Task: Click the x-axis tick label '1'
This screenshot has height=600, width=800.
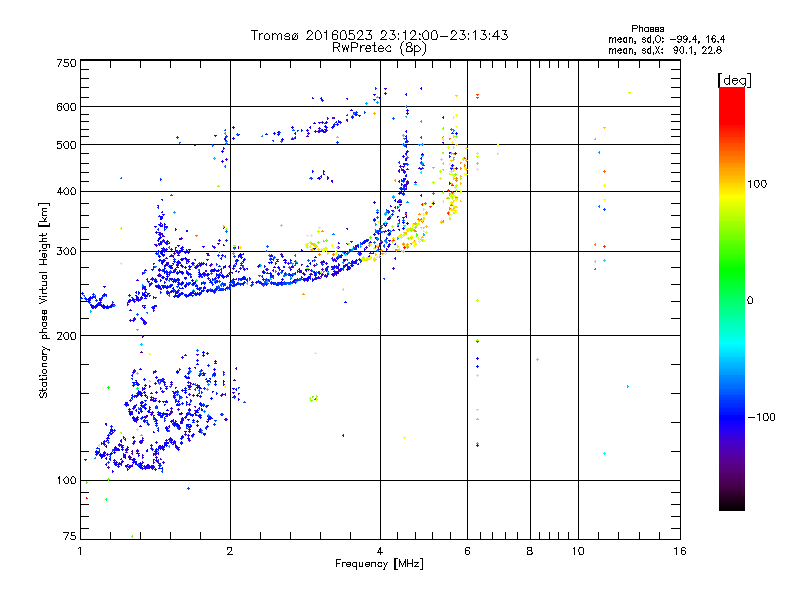Action: click(x=81, y=551)
